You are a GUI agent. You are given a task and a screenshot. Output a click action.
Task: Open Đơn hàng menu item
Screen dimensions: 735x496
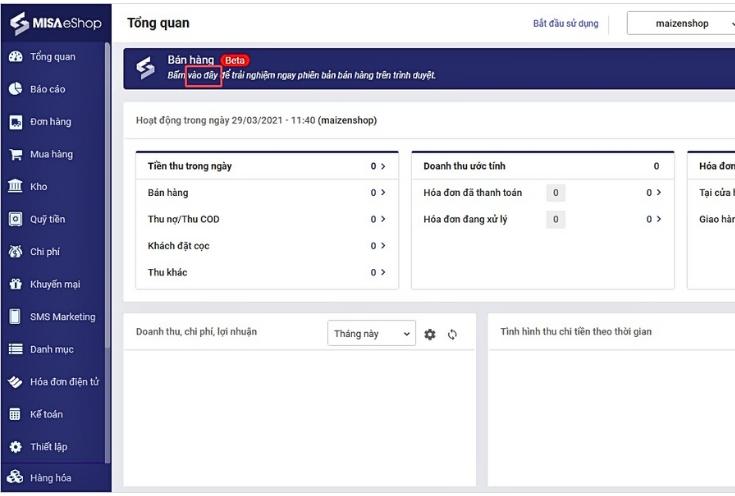(x=50, y=122)
